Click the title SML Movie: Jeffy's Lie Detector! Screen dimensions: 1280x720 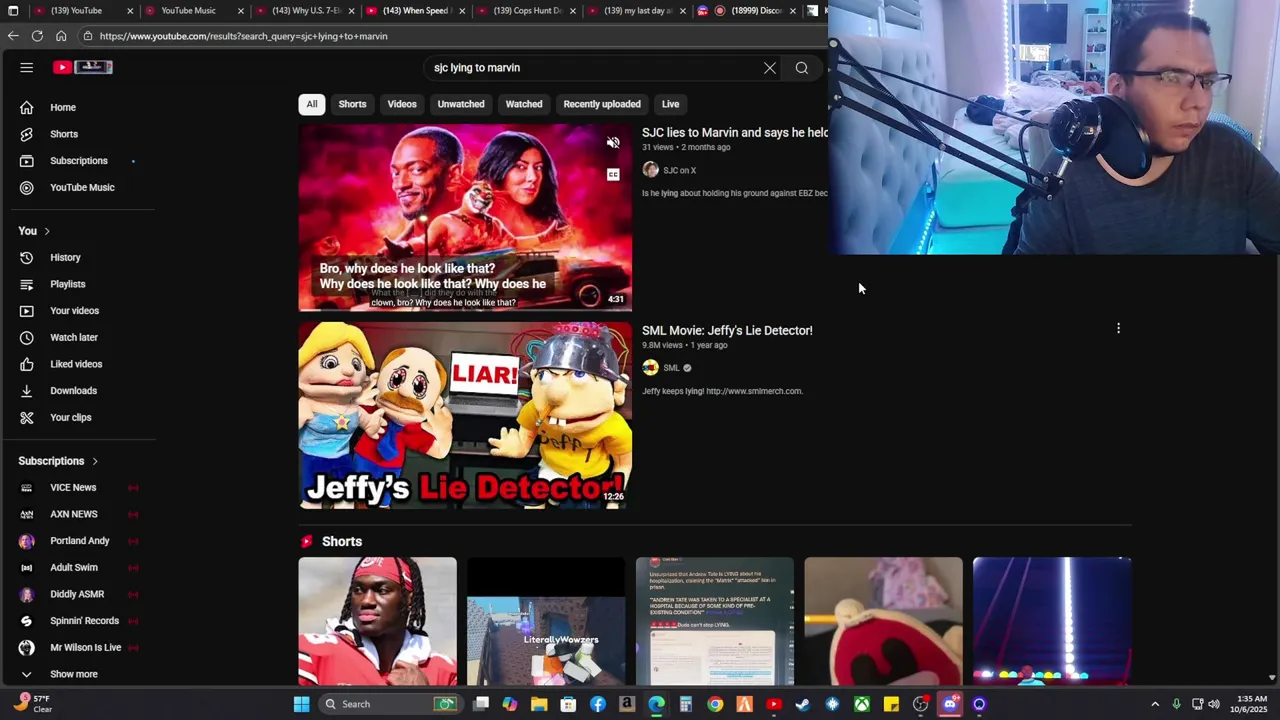[x=727, y=330]
